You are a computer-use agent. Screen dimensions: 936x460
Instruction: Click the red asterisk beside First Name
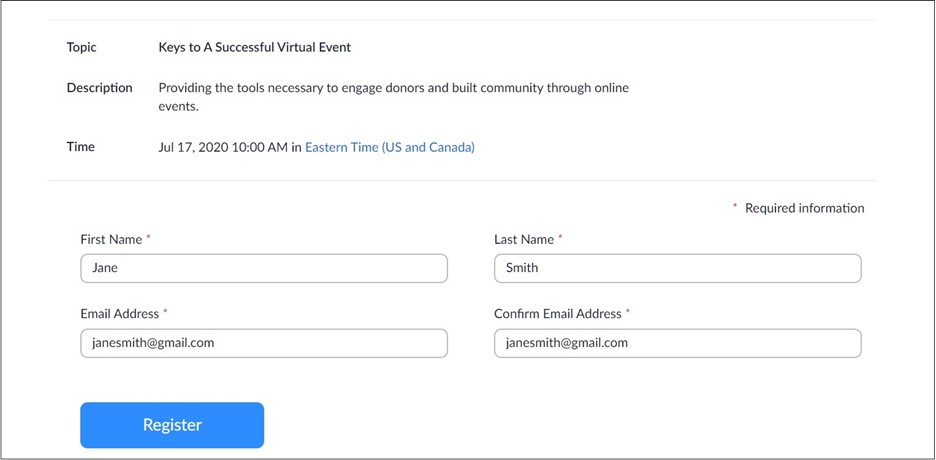149,238
